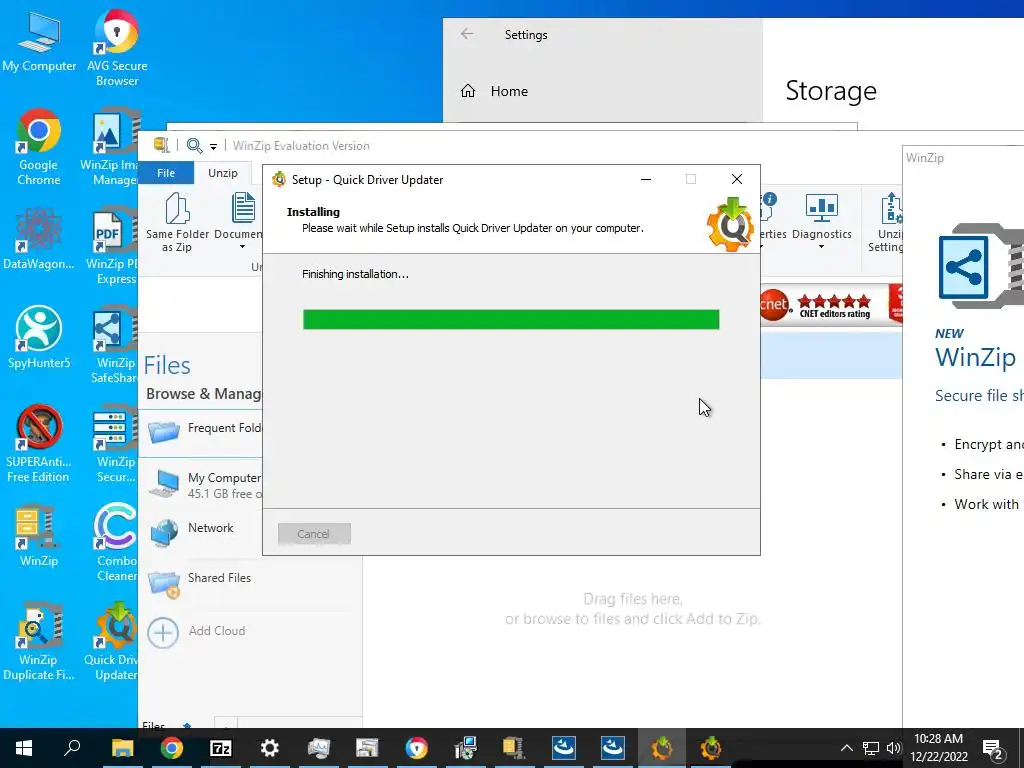Open File tab in WinZip
This screenshot has width=1024, height=768.
coord(166,173)
